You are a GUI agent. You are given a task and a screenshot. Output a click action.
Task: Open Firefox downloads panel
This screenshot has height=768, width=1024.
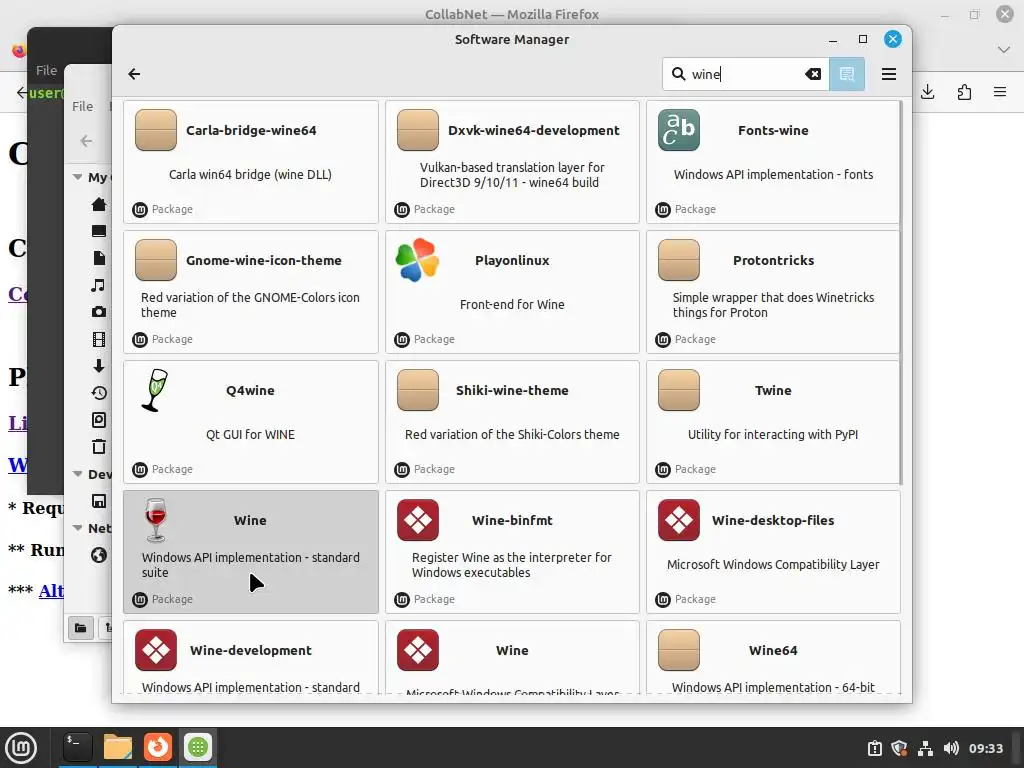pyautogui.click(x=927, y=92)
